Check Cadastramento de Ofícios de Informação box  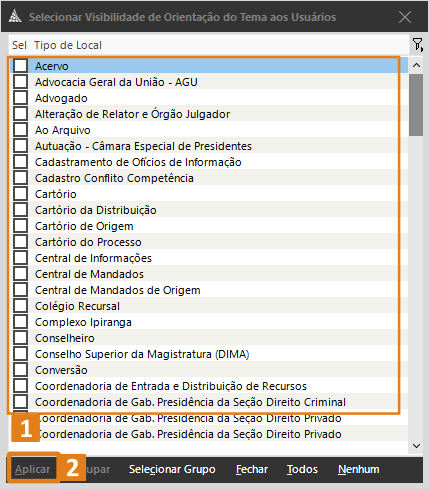[21, 162]
